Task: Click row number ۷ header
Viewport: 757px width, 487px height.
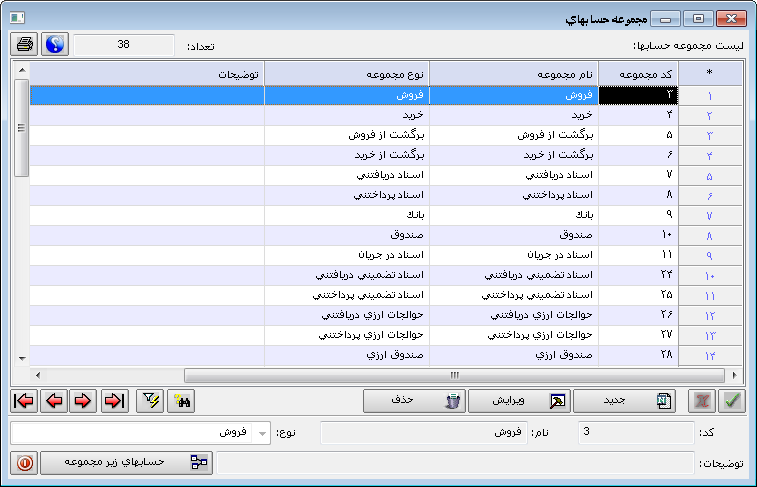Action: point(710,215)
